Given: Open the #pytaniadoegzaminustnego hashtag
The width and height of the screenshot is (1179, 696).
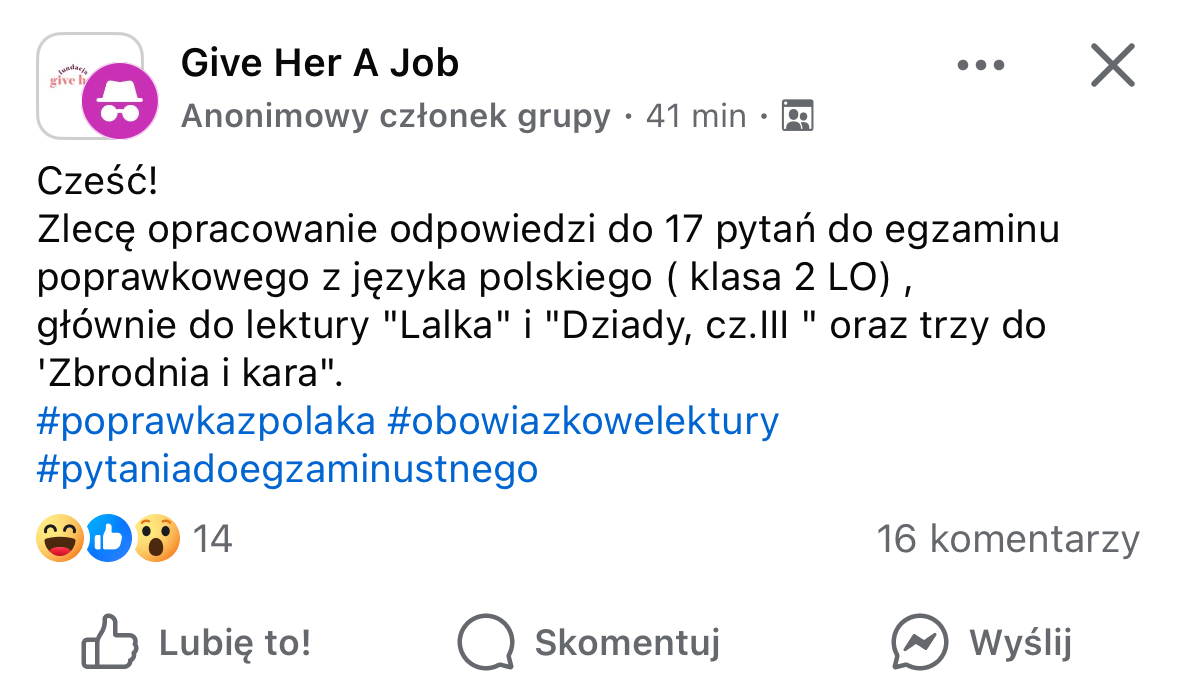Looking at the screenshot, I should tap(287, 469).
